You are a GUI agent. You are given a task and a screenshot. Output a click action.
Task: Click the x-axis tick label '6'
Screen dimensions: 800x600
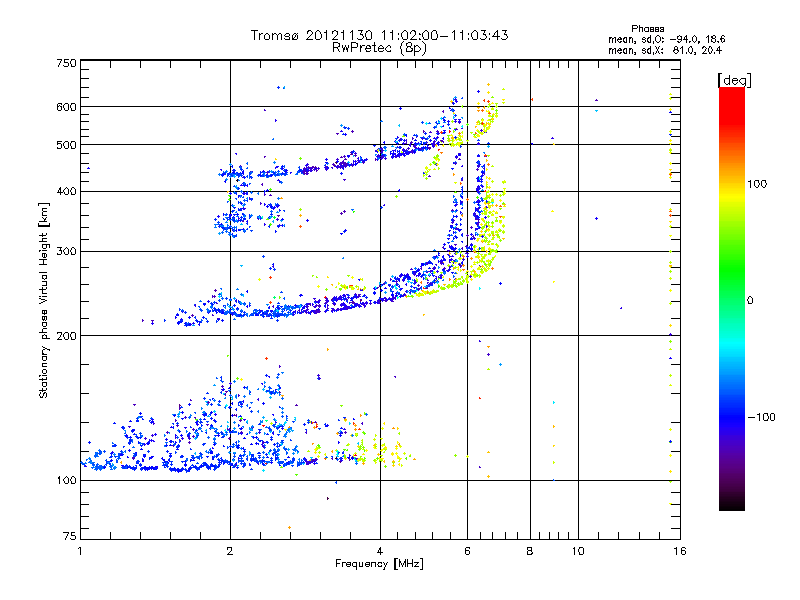[467, 551]
